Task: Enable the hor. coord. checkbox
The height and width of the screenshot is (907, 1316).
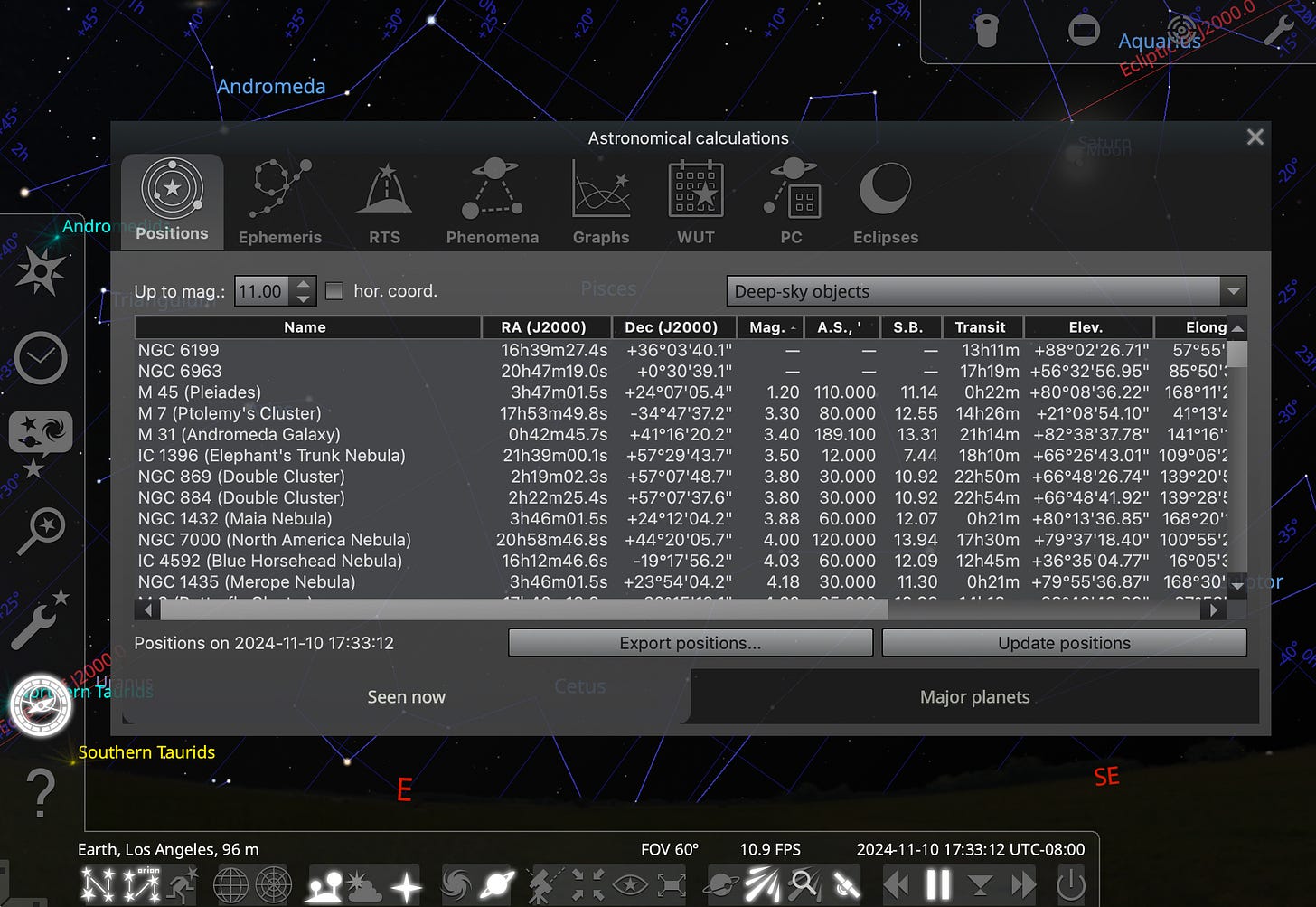Action: coord(334,291)
